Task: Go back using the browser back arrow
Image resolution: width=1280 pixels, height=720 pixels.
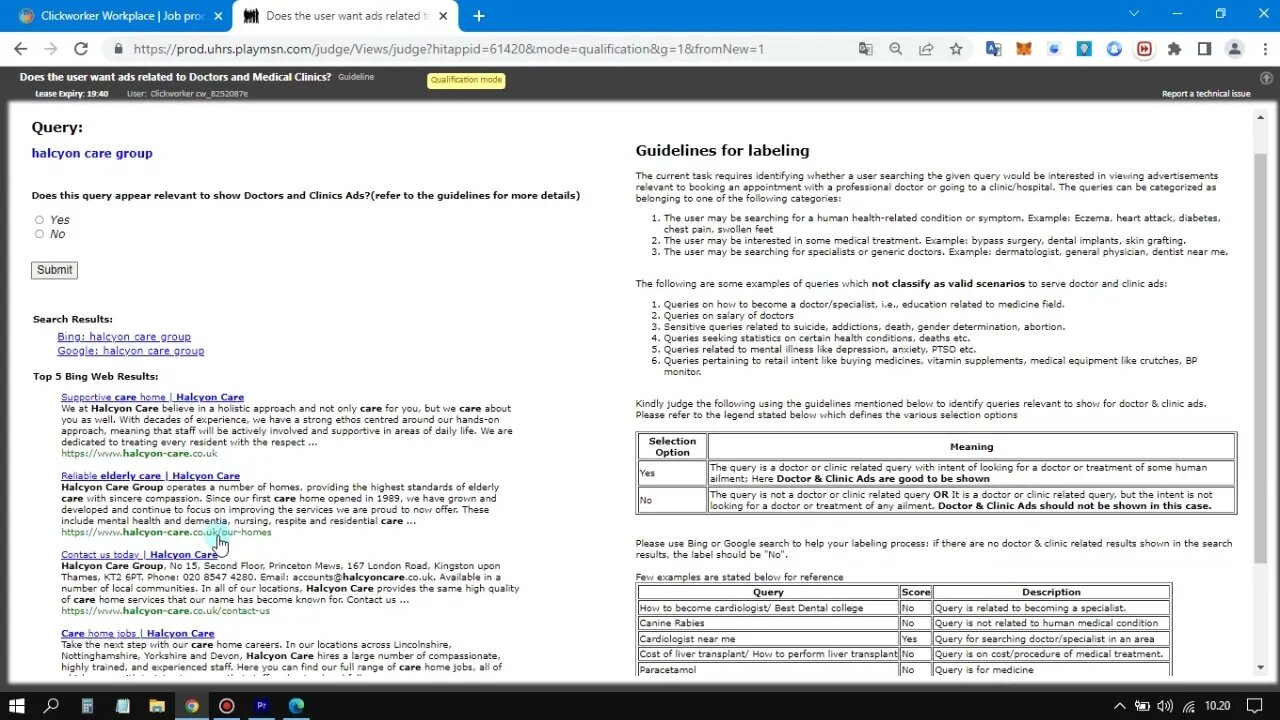Action: 20,48
